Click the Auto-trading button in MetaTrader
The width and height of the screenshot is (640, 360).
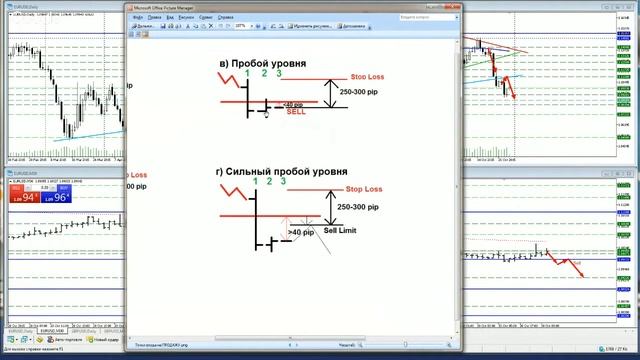[64, 339]
